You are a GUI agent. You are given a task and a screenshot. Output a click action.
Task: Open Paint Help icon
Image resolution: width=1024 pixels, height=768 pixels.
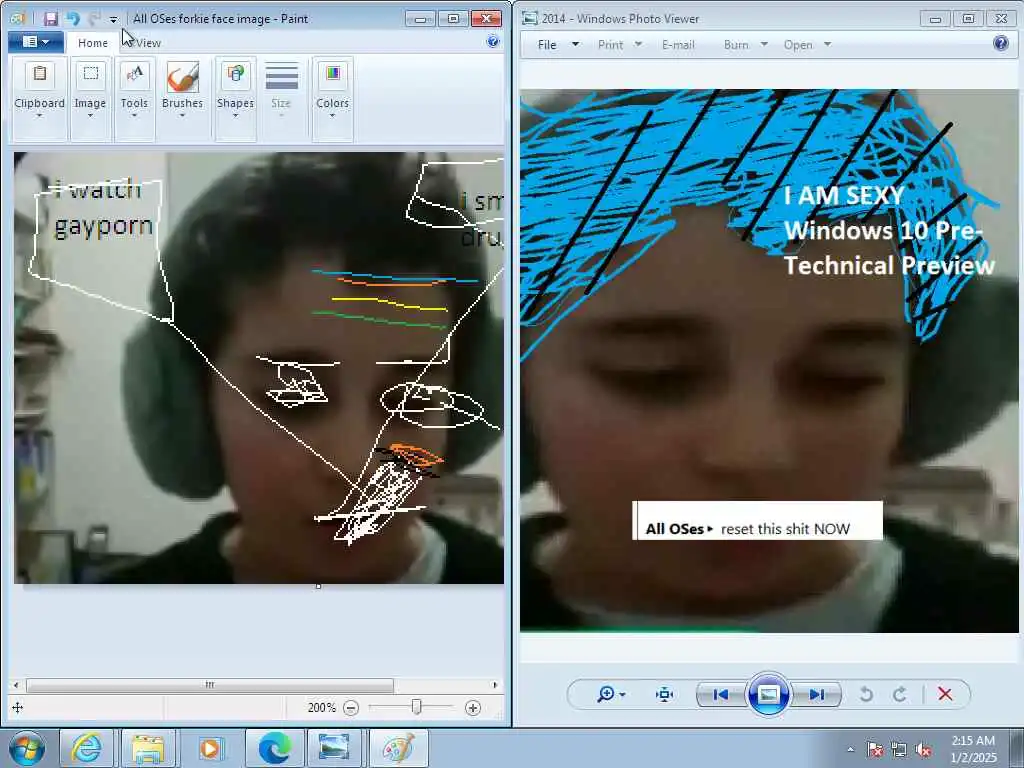[x=493, y=42]
